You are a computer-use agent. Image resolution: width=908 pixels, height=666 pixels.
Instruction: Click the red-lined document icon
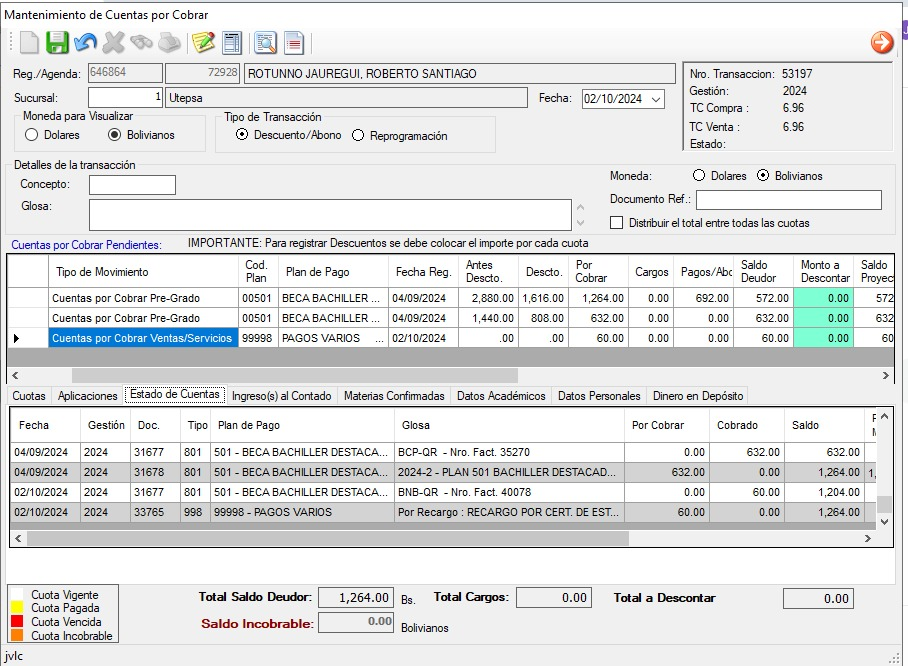click(294, 42)
